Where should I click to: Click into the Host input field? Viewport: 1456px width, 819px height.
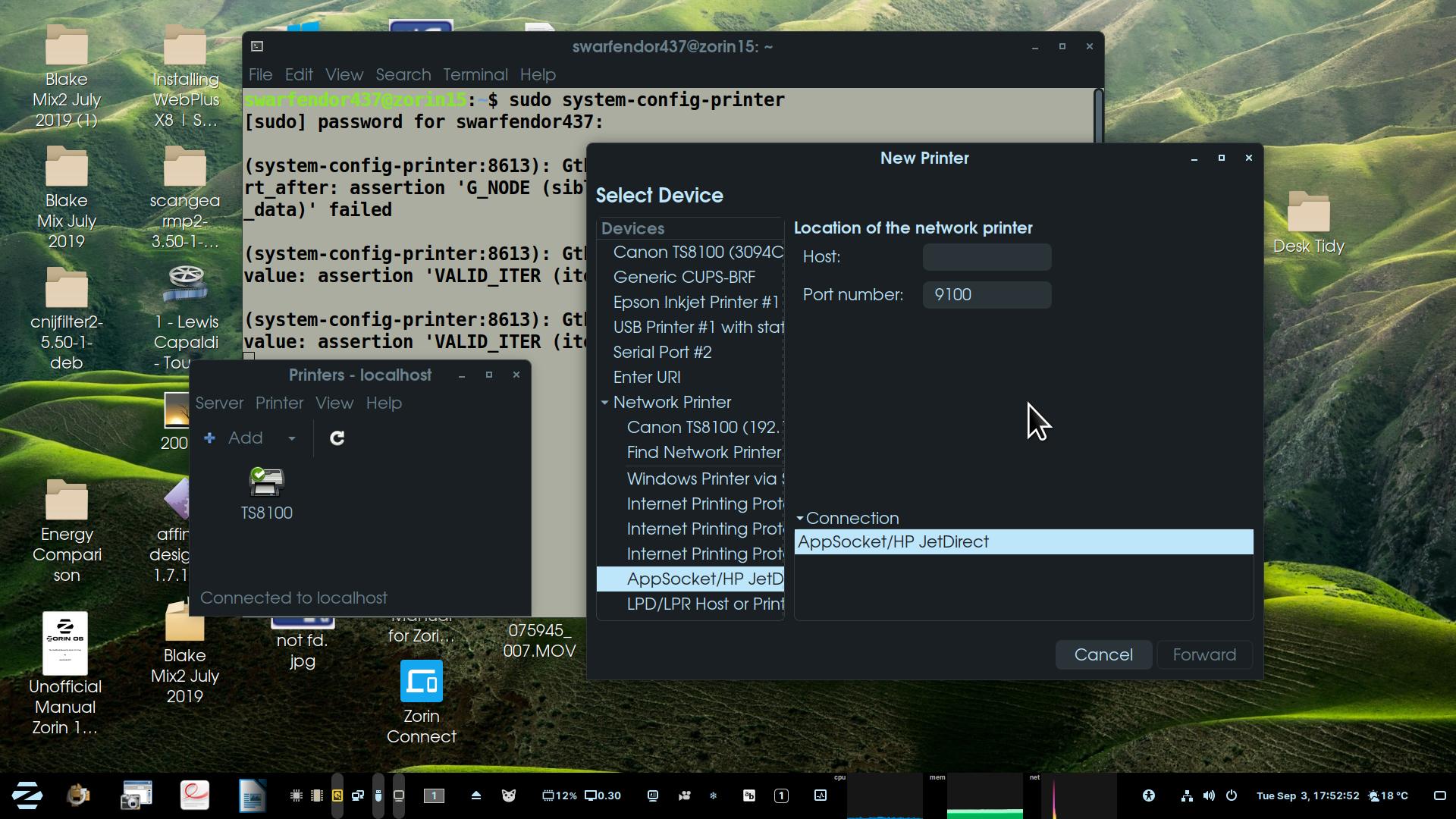[x=987, y=257]
